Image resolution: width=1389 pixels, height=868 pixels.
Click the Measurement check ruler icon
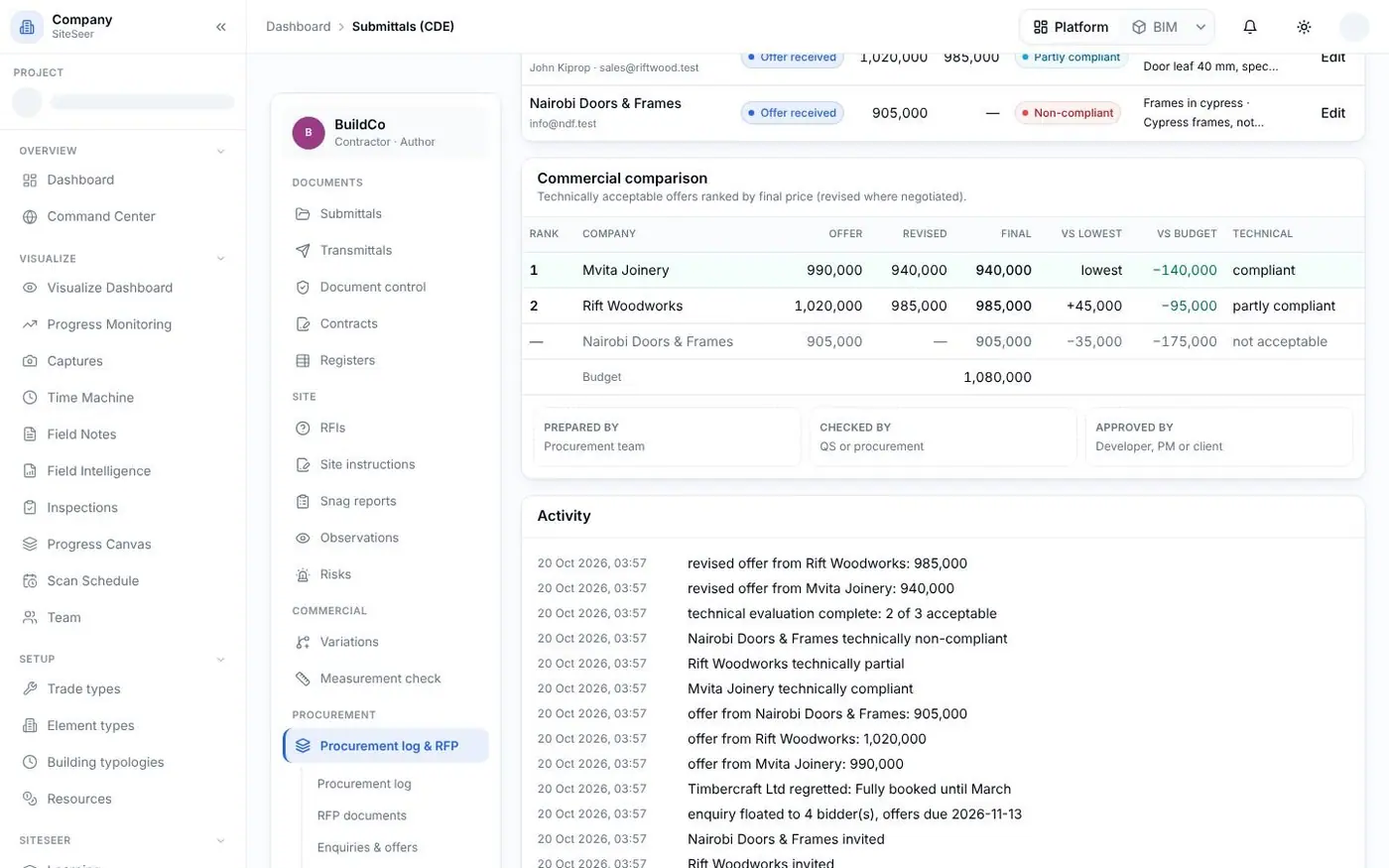point(303,679)
